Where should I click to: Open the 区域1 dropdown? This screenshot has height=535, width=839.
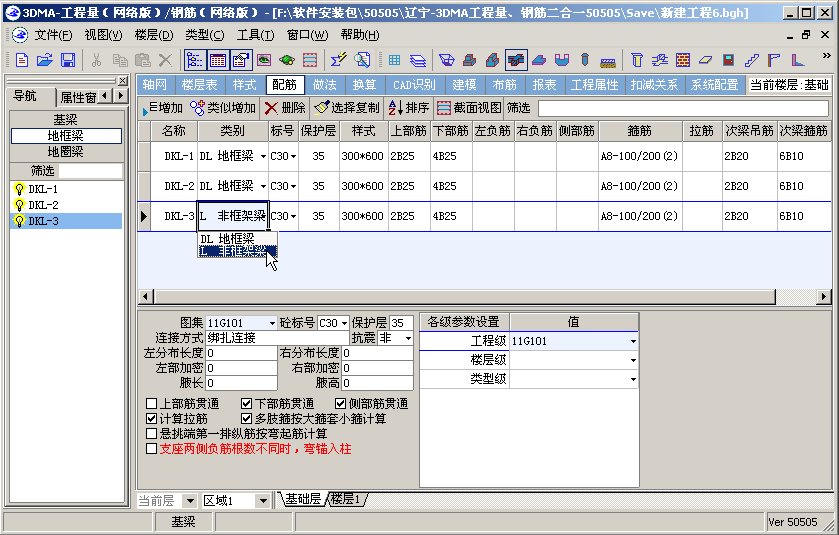[263, 501]
